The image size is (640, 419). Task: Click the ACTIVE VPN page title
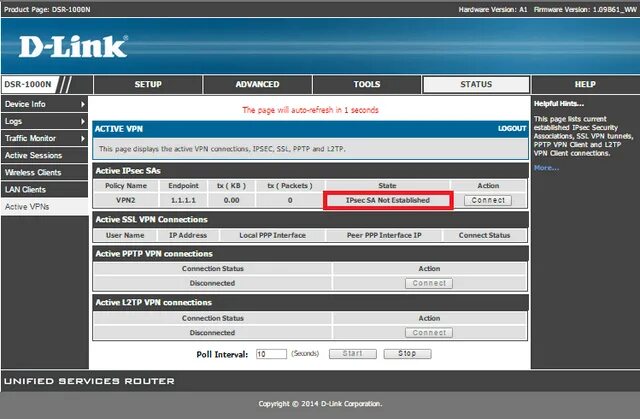point(119,129)
